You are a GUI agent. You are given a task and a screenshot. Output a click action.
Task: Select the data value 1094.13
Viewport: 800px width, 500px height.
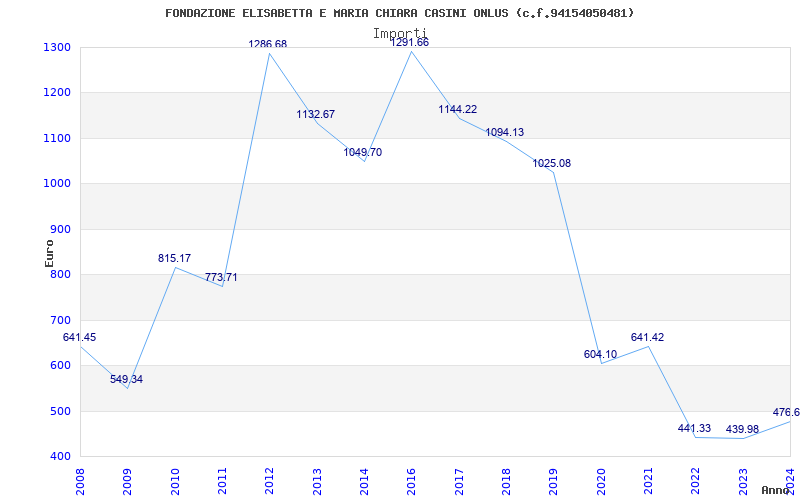[505, 132]
